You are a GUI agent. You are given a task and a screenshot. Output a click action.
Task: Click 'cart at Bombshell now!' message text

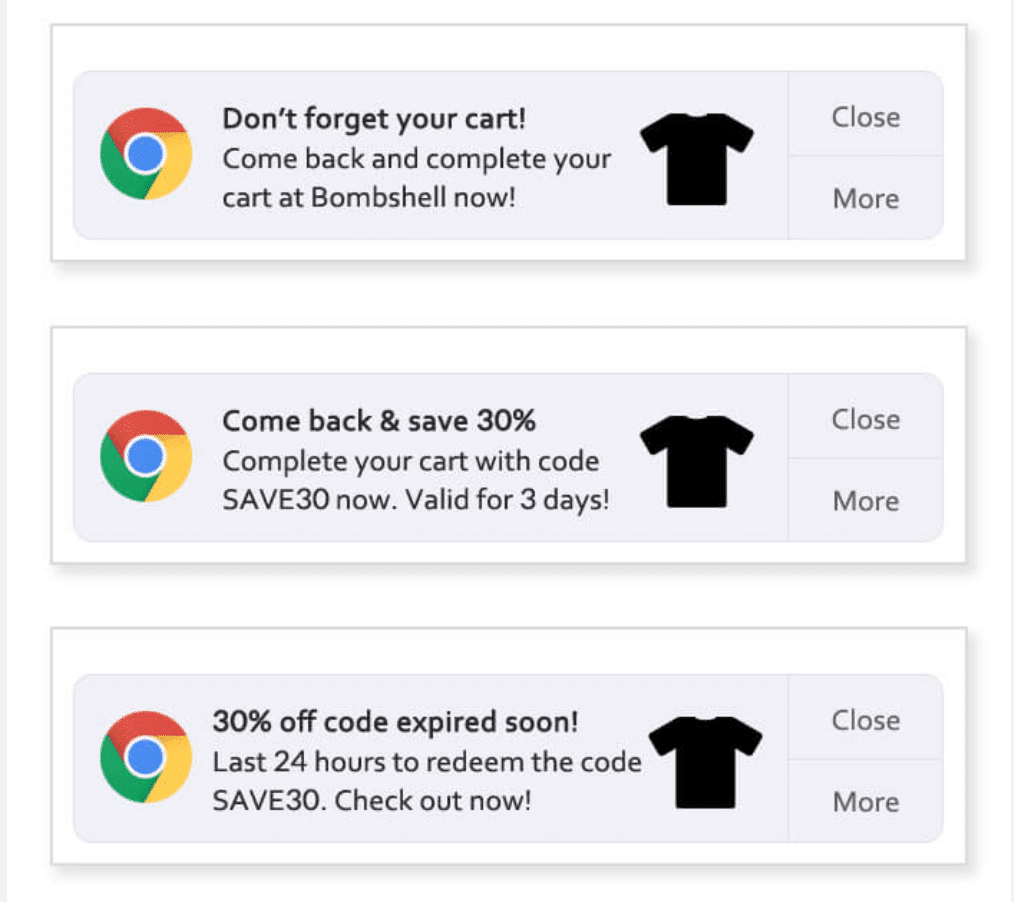point(369,197)
